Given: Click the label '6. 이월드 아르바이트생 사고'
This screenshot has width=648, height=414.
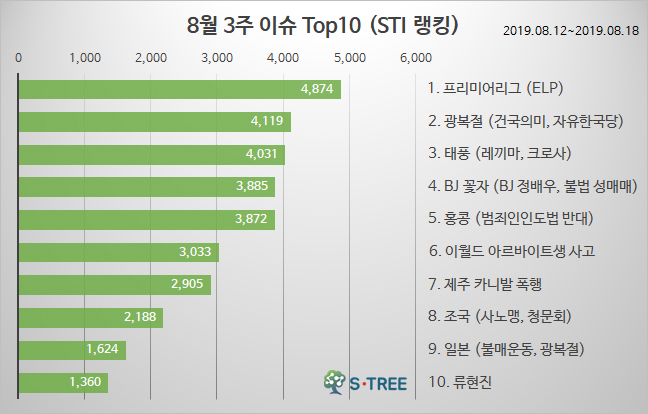Looking at the screenshot, I should [x=512, y=251].
